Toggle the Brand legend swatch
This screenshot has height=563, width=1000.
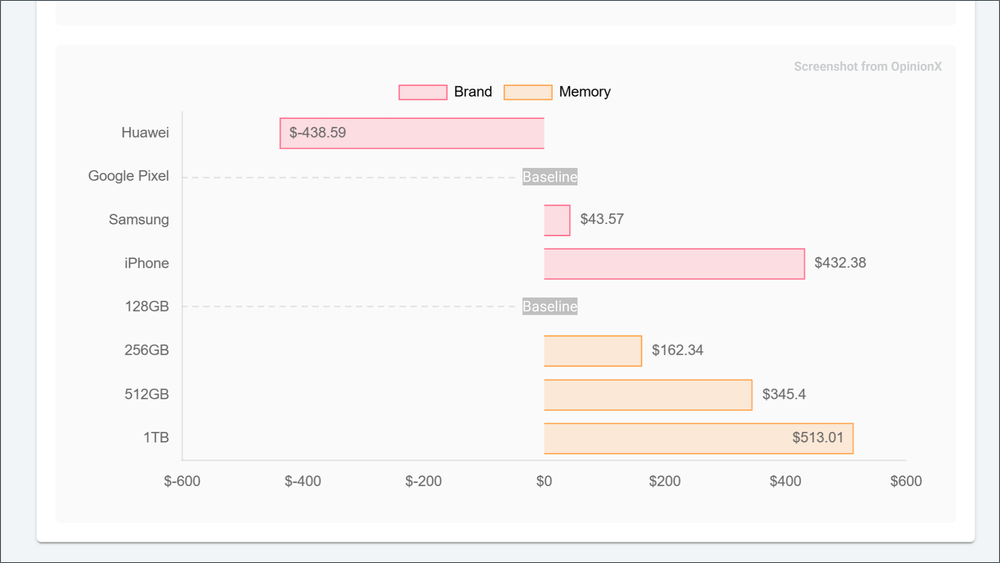click(423, 92)
